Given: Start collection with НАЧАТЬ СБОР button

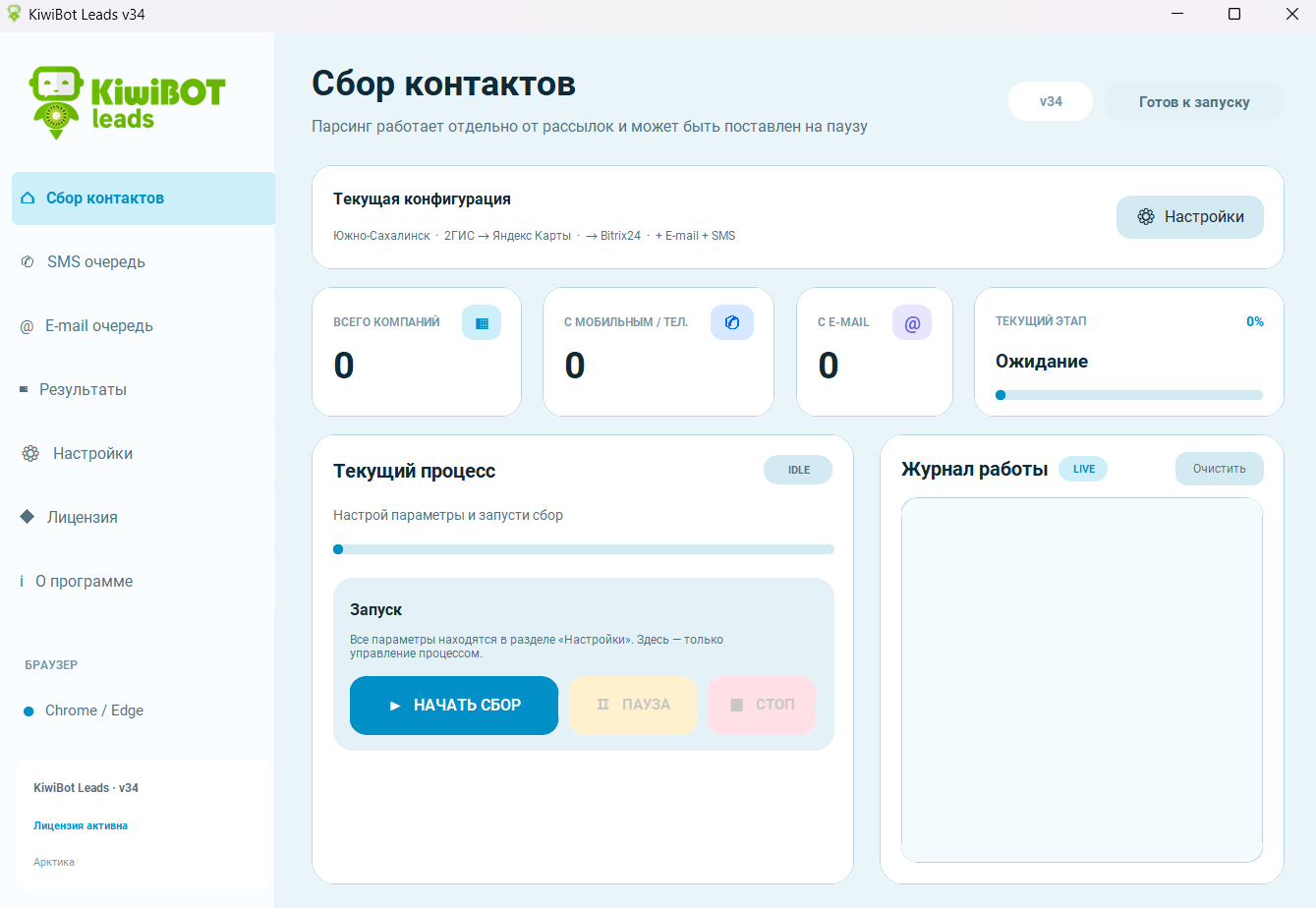Looking at the screenshot, I should [x=454, y=706].
